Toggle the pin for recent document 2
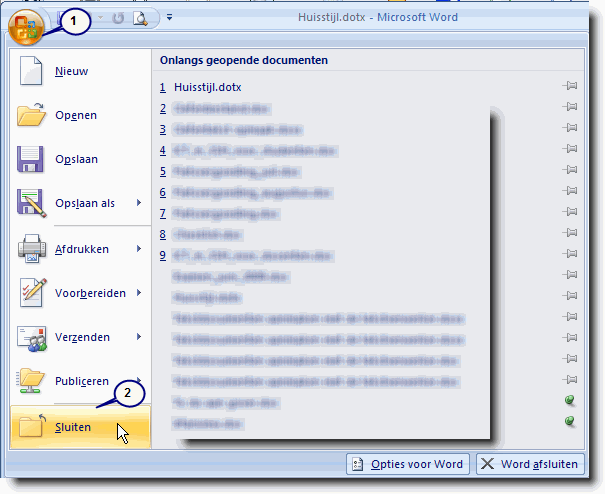 click(570, 106)
